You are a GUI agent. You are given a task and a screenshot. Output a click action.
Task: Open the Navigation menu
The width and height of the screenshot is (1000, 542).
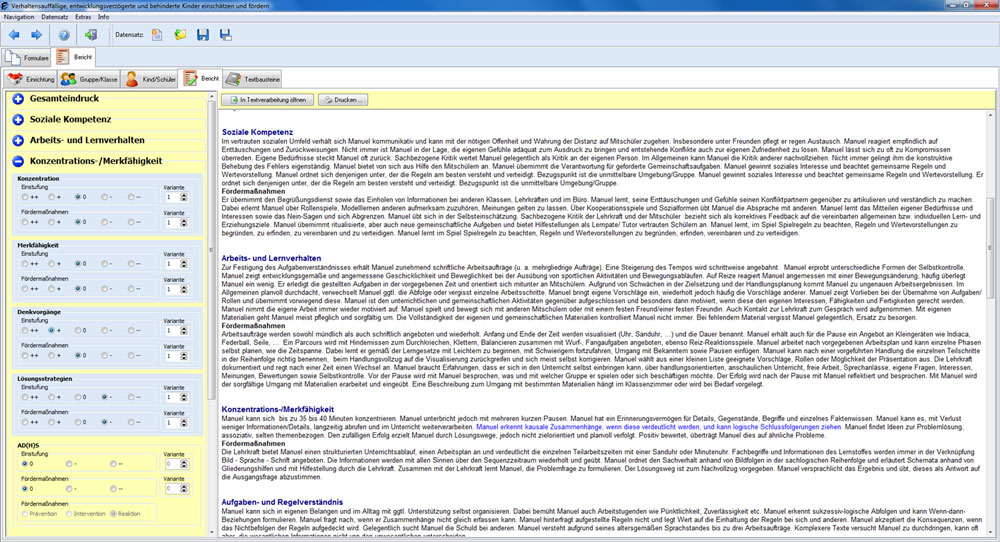pyautogui.click(x=19, y=17)
